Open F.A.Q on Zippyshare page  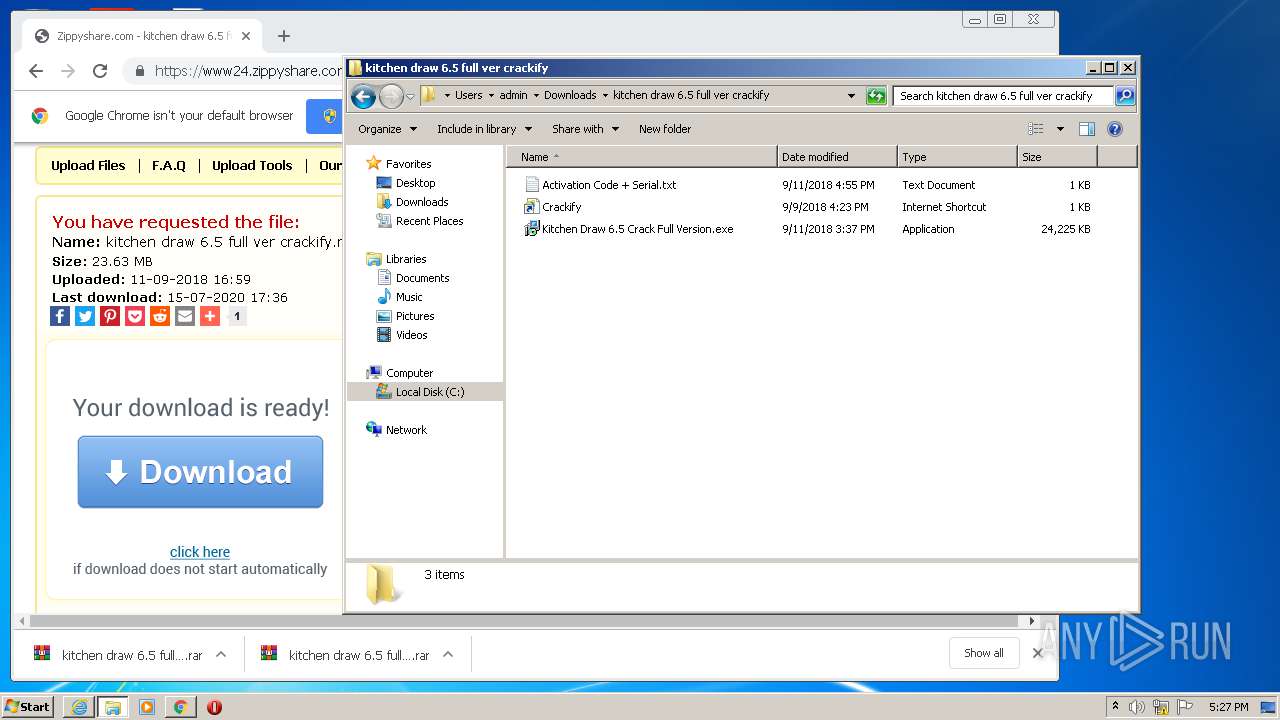(x=169, y=166)
